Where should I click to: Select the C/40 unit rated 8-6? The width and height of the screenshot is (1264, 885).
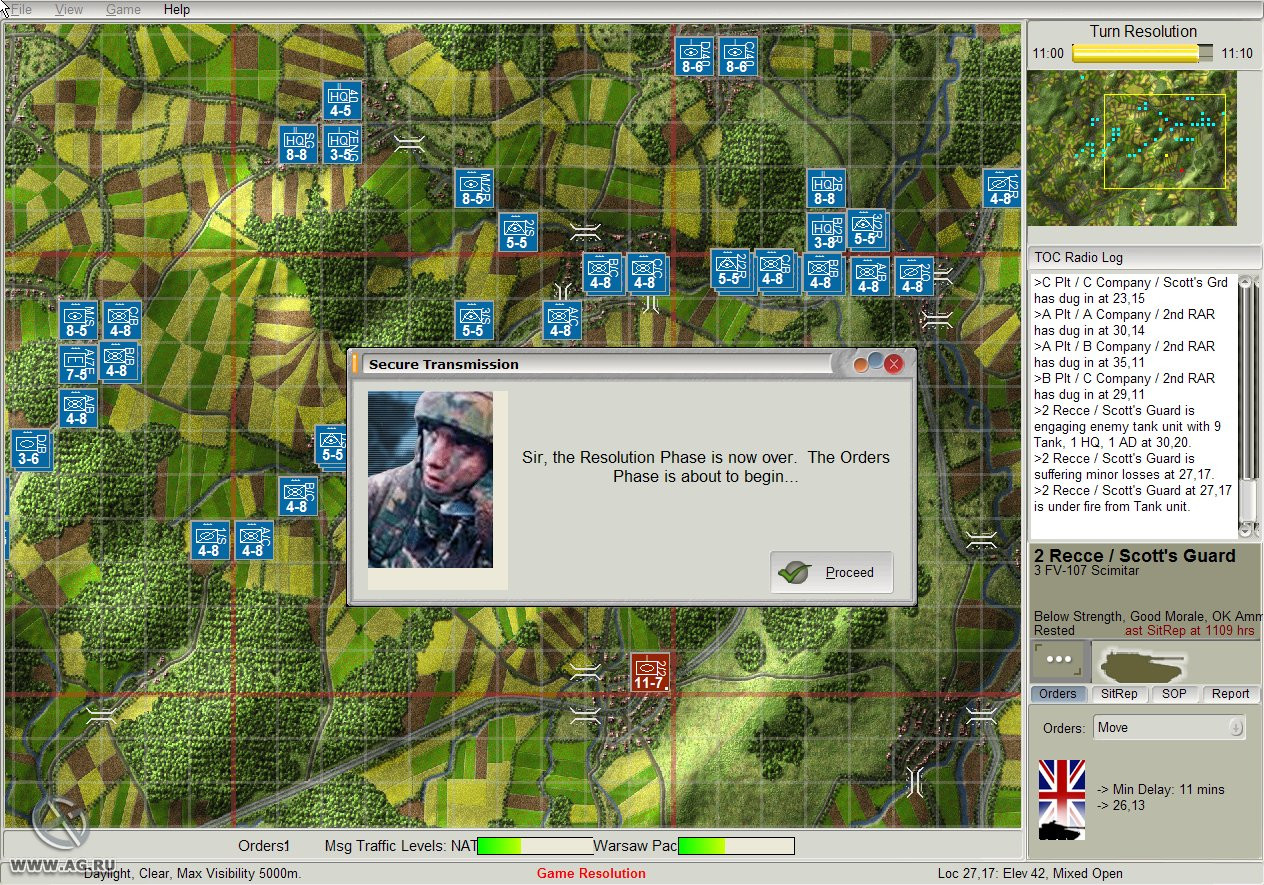738,56
